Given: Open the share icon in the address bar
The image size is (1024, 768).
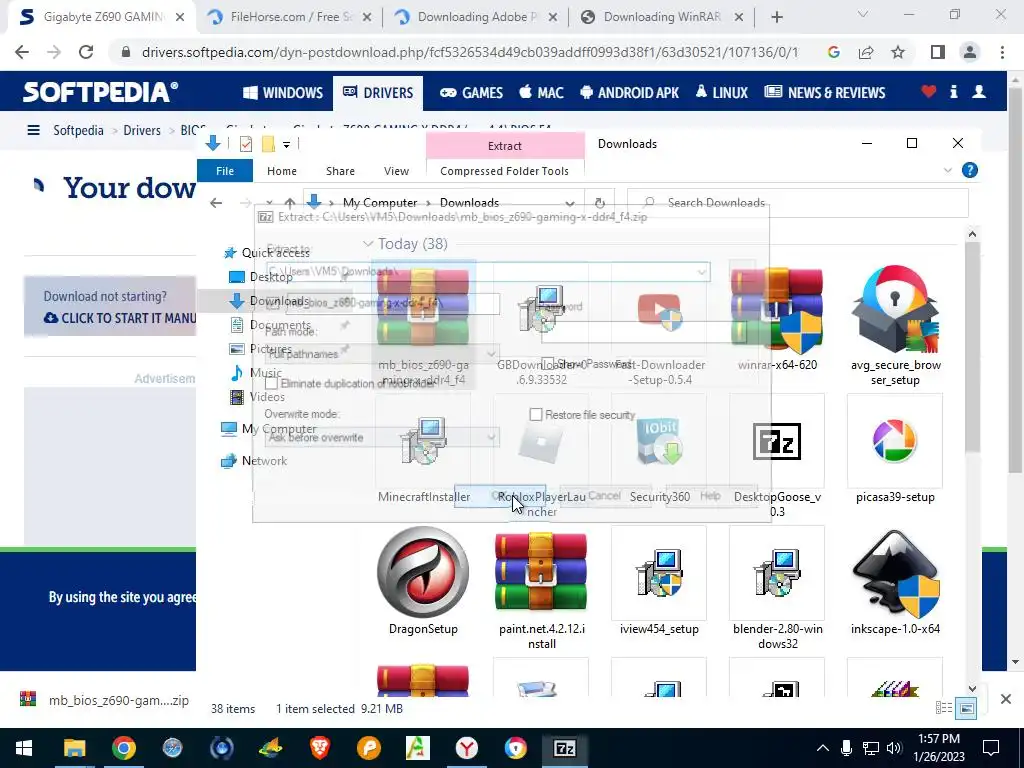Looking at the screenshot, I should [866, 52].
